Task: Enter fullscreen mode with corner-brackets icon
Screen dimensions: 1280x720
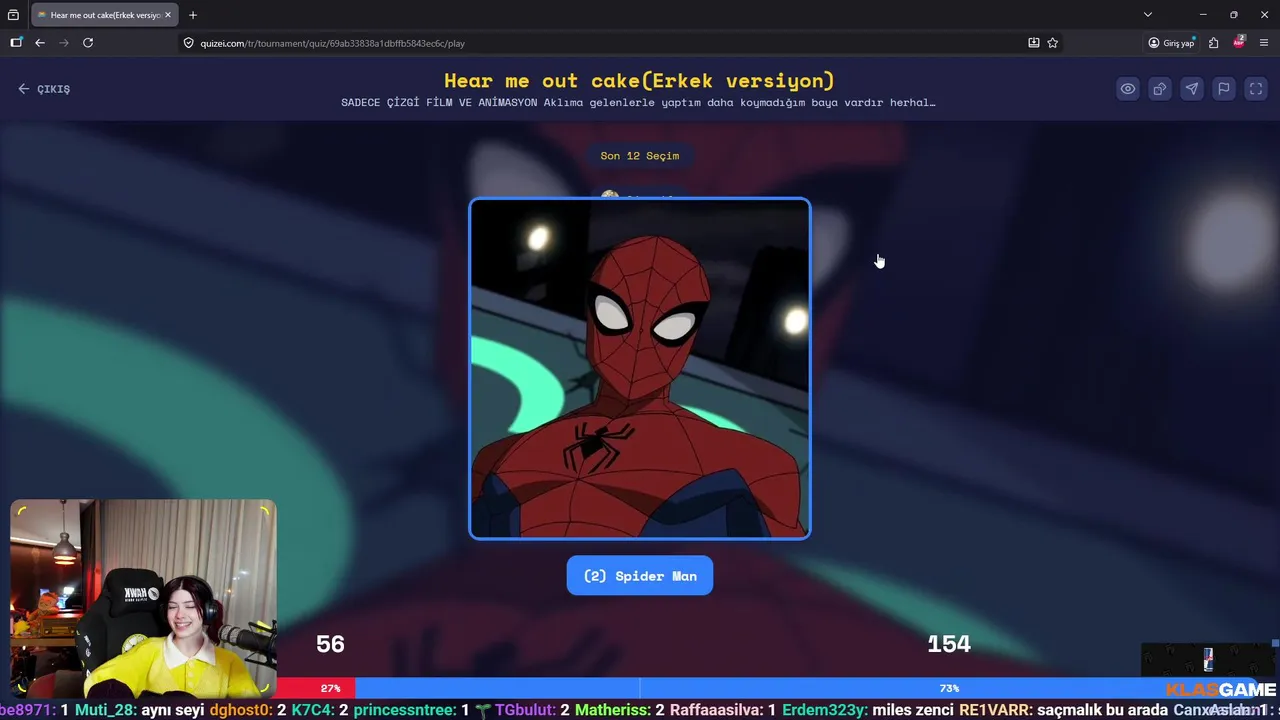Action: [1255, 89]
